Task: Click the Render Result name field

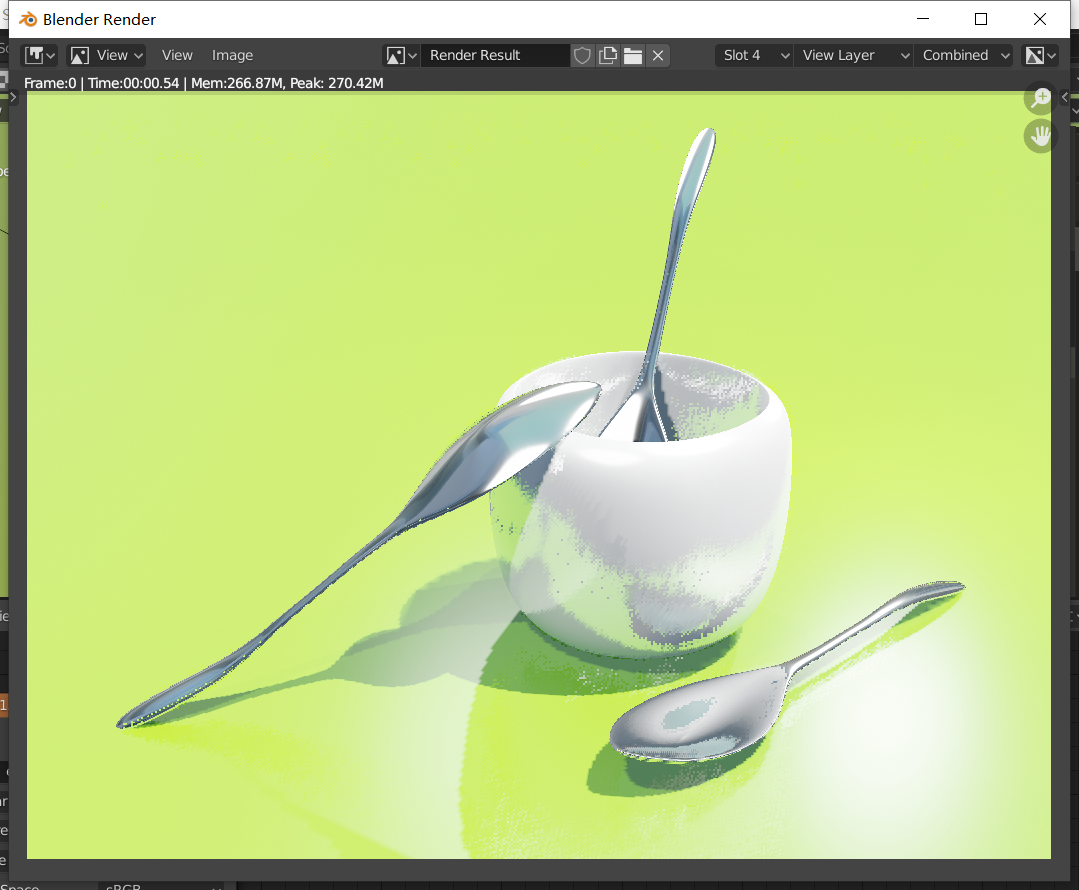Action: pyautogui.click(x=495, y=55)
